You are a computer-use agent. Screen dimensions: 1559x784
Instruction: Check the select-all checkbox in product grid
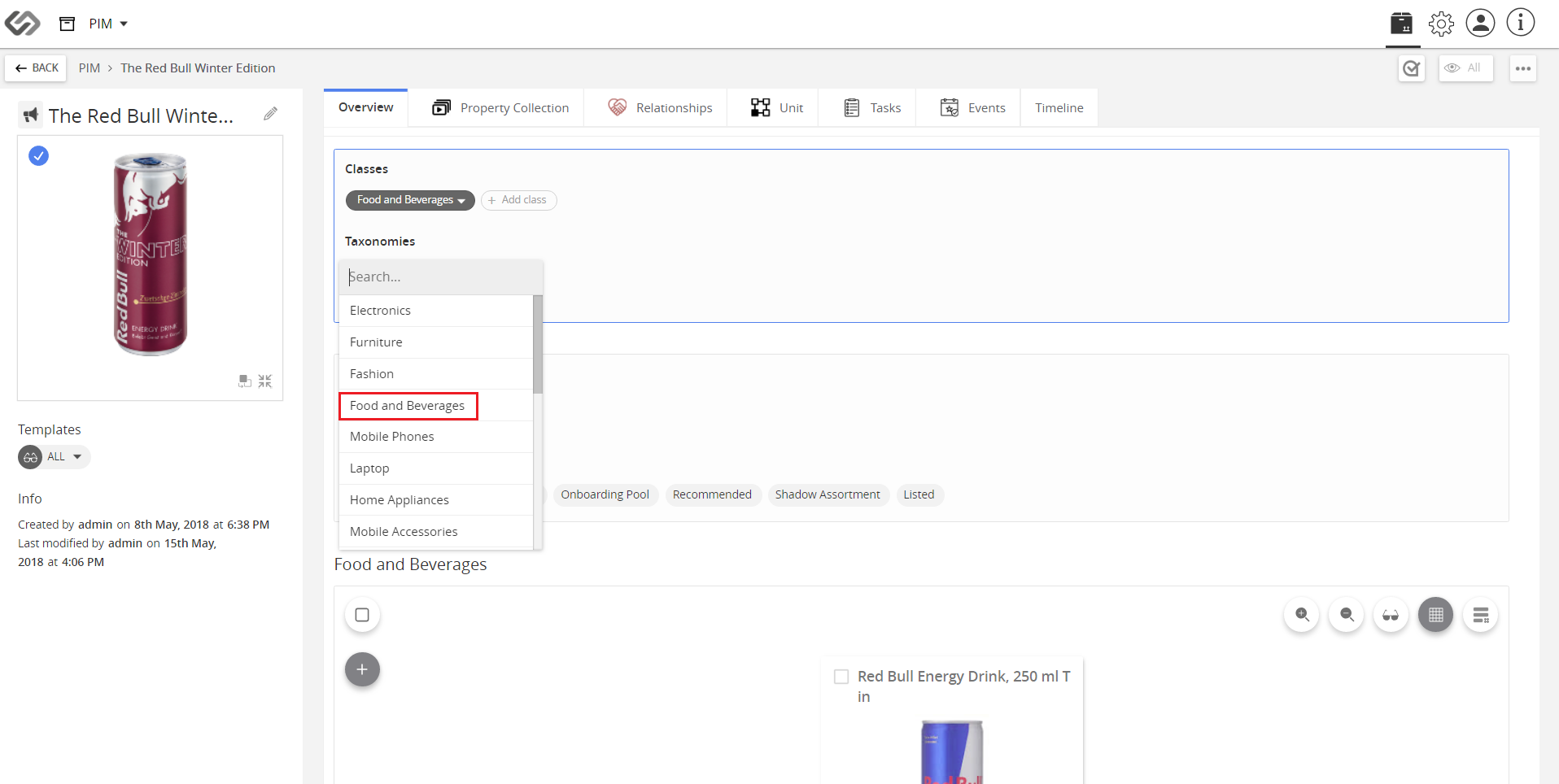pos(362,615)
